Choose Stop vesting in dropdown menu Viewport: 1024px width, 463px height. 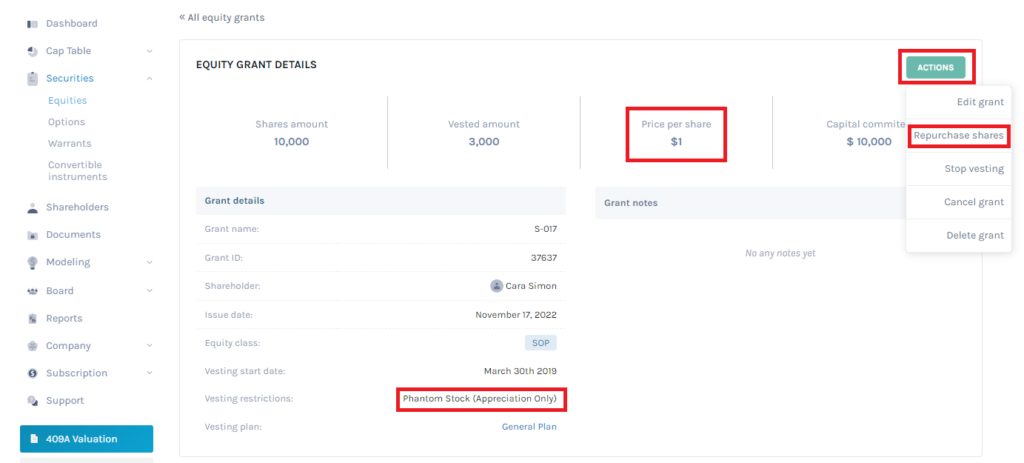point(958,169)
